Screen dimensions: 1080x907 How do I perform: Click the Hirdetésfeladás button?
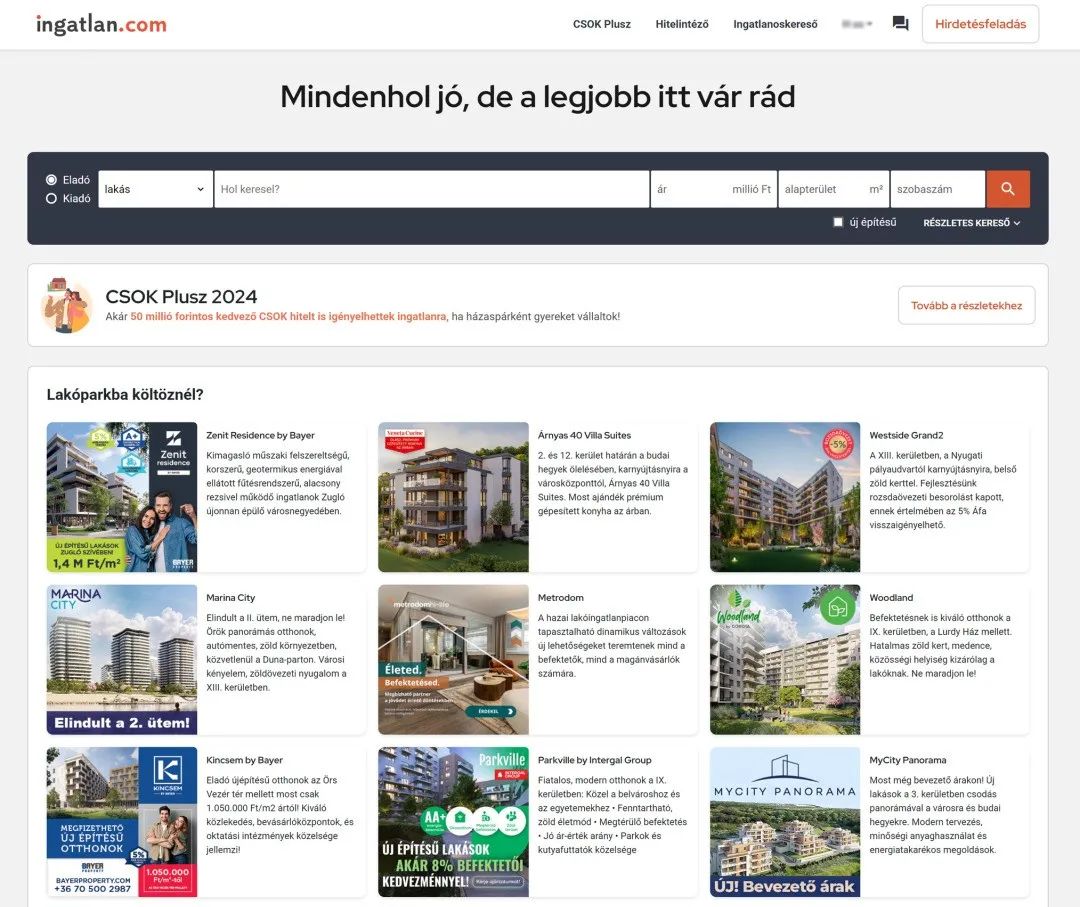pos(980,24)
